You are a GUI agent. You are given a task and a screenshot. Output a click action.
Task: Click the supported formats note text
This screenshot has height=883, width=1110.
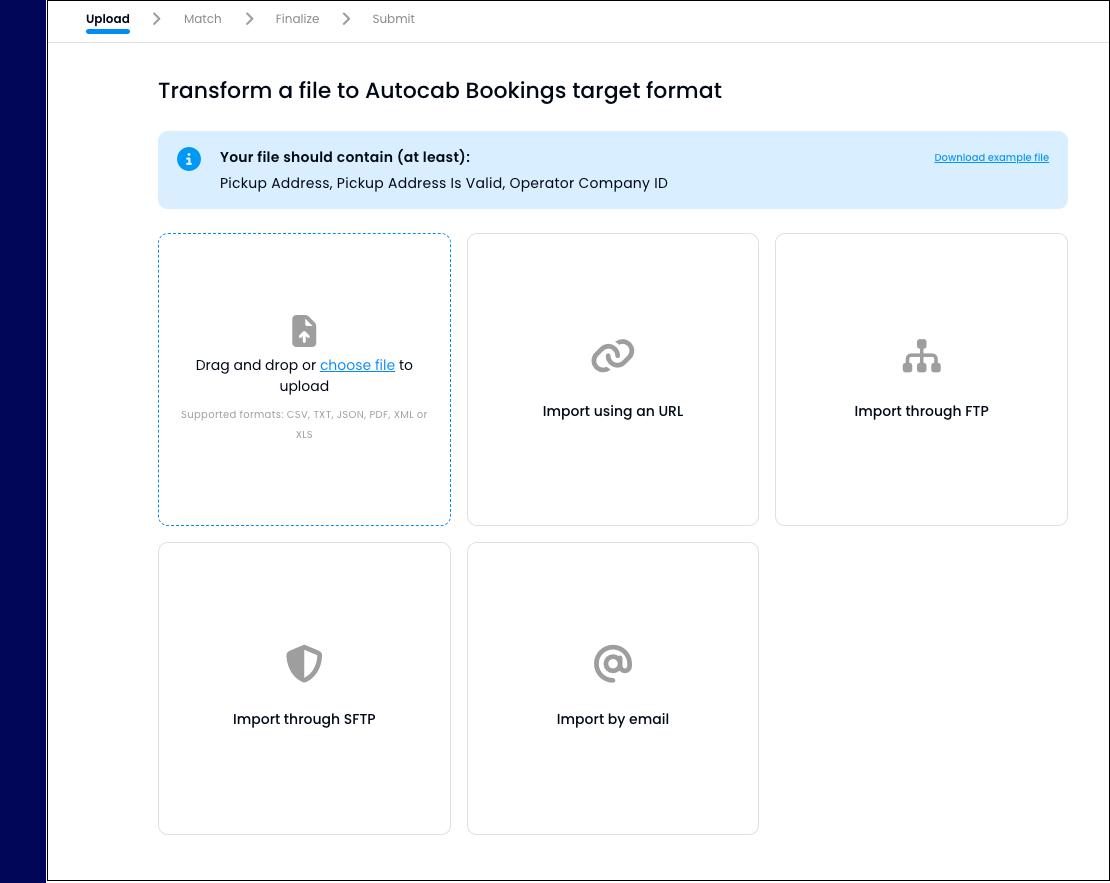[x=304, y=424]
